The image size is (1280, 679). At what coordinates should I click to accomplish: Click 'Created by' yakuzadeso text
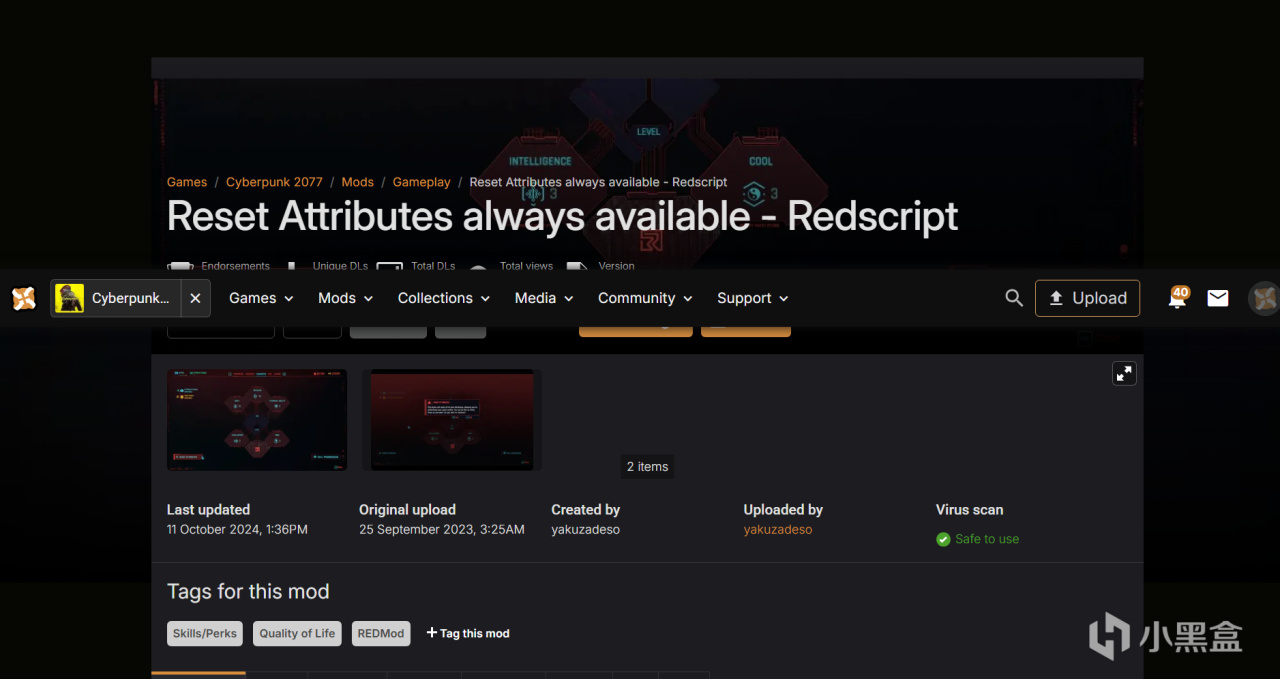(x=585, y=530)
